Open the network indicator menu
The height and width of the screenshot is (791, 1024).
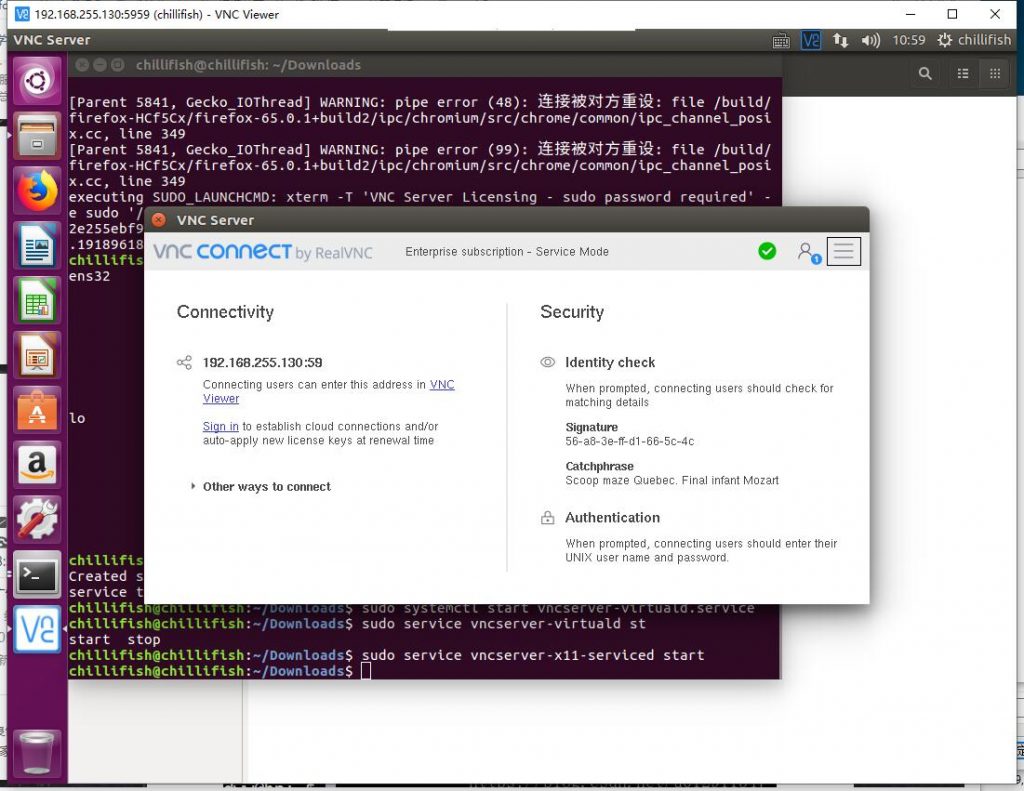(840, 40)
